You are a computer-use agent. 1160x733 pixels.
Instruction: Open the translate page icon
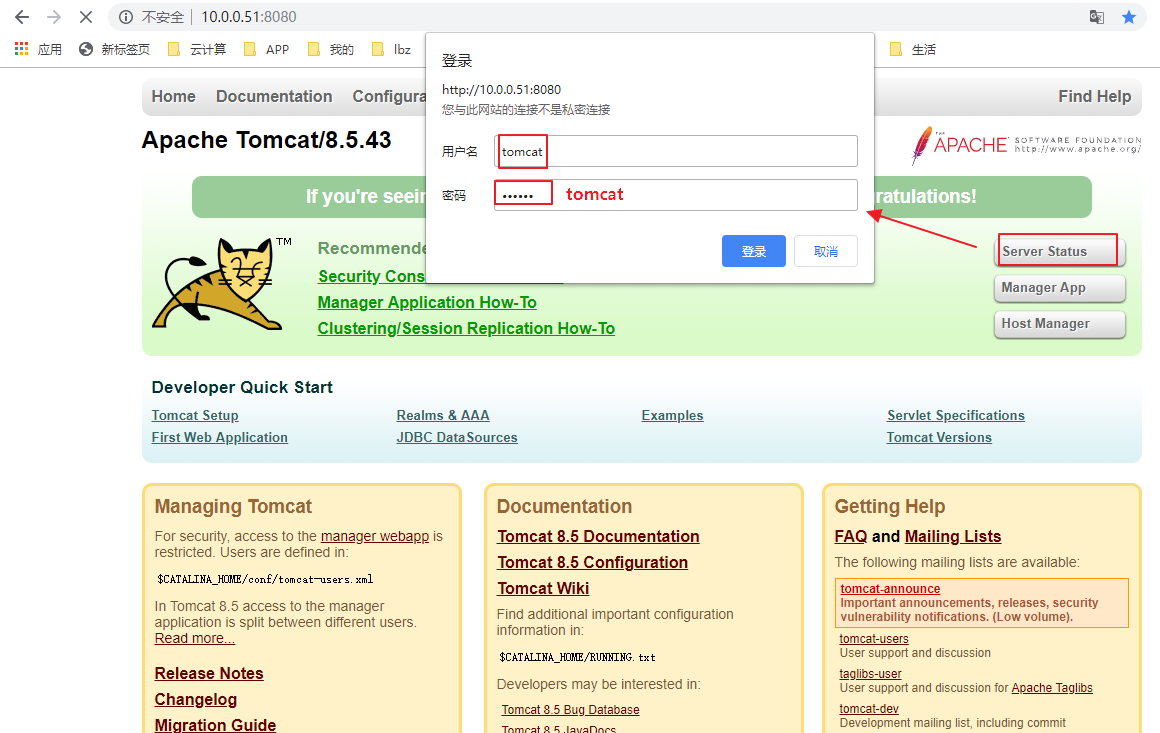pos(1097,17)
